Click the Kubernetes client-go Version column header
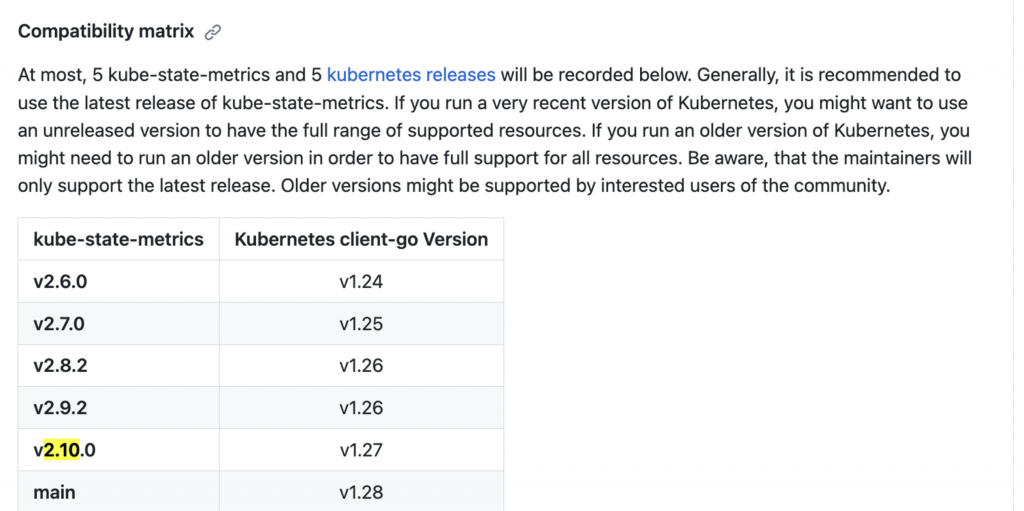Image resolution: width=1024 pixels, height=511 pixels. [x=361, y=239]
